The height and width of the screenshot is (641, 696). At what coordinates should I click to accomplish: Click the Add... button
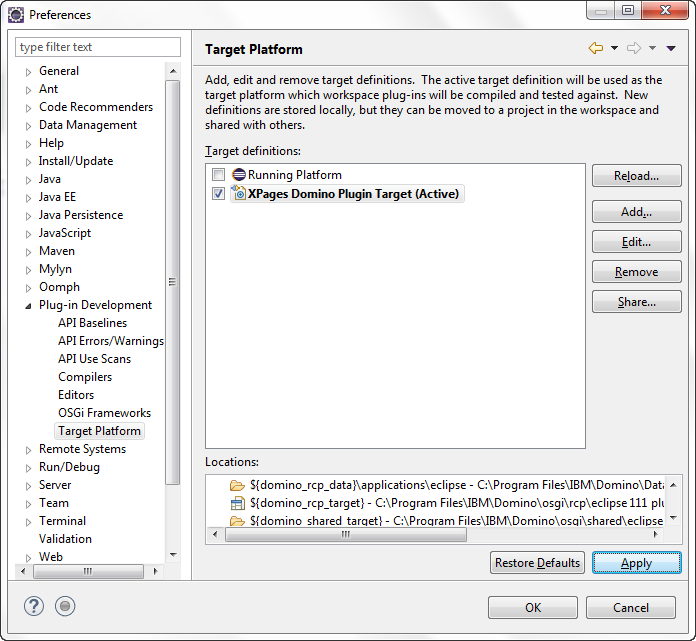637,212
